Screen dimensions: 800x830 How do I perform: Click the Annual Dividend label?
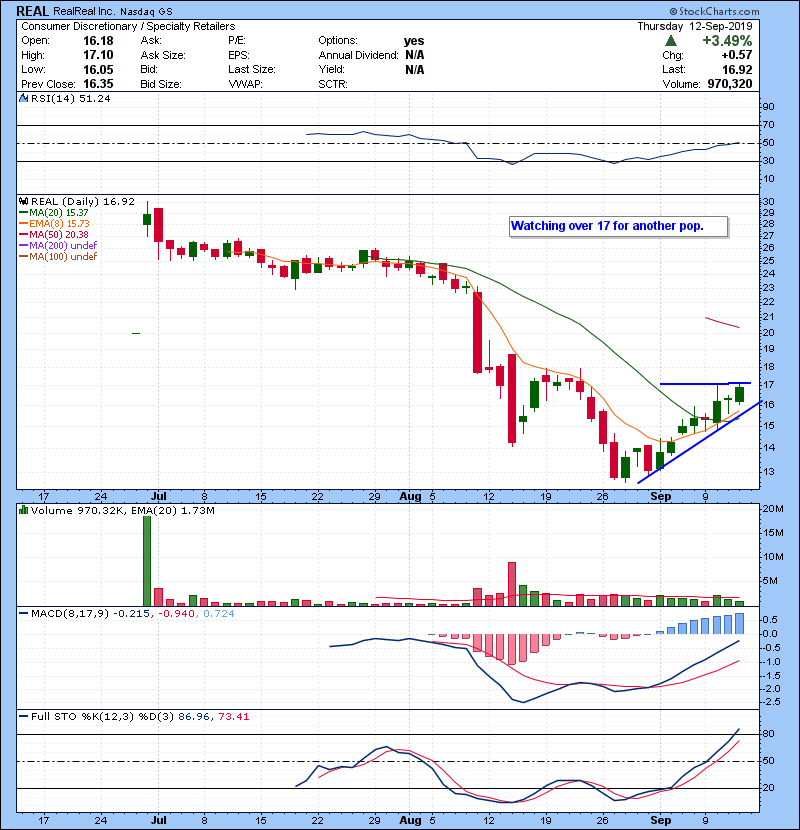click(358, 55)
